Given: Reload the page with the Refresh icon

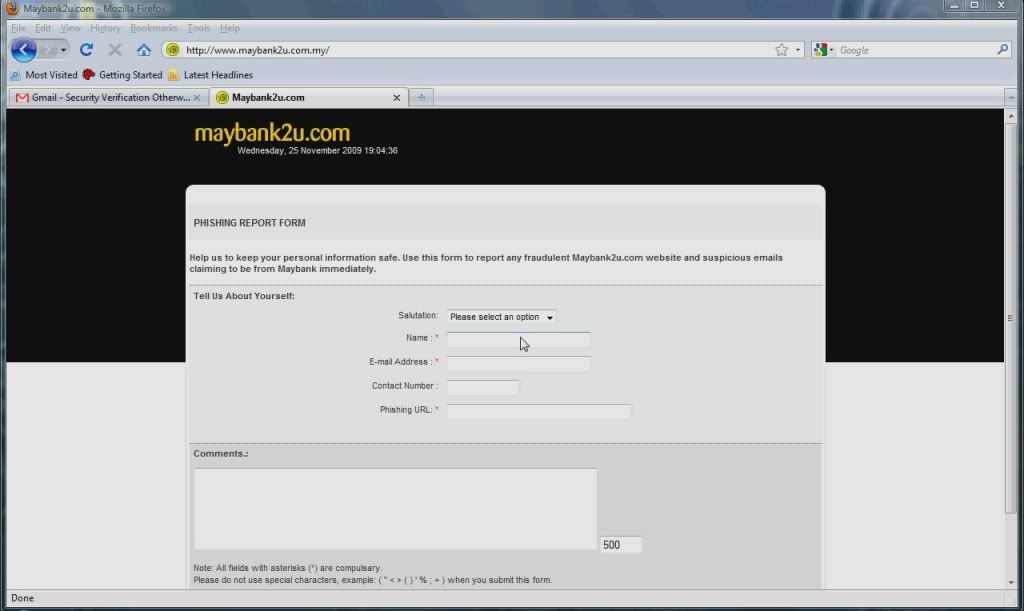Looking at the screenshot, I should point(86,50).
